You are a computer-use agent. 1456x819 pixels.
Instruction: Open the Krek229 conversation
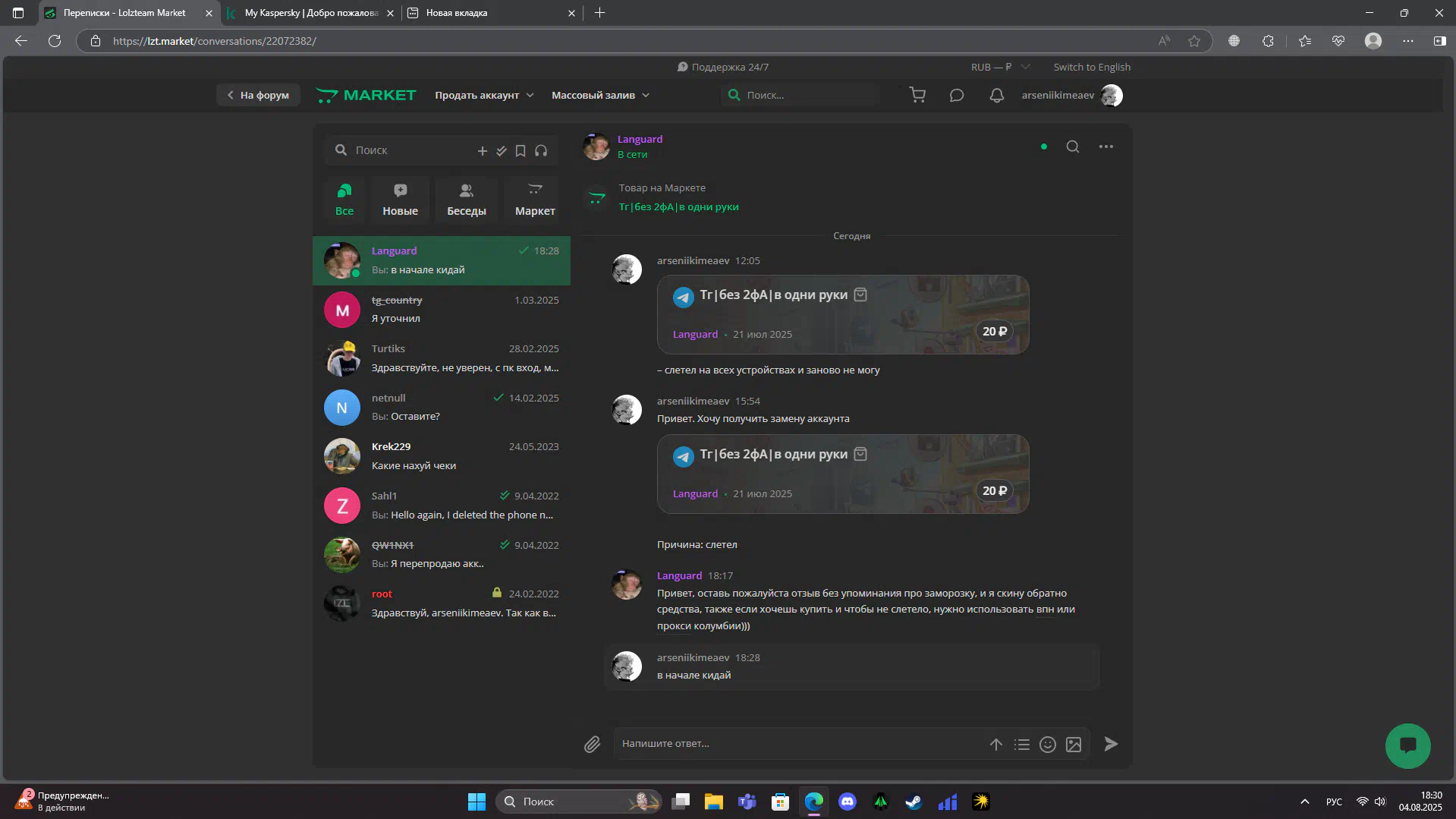(x=442, y=456)
